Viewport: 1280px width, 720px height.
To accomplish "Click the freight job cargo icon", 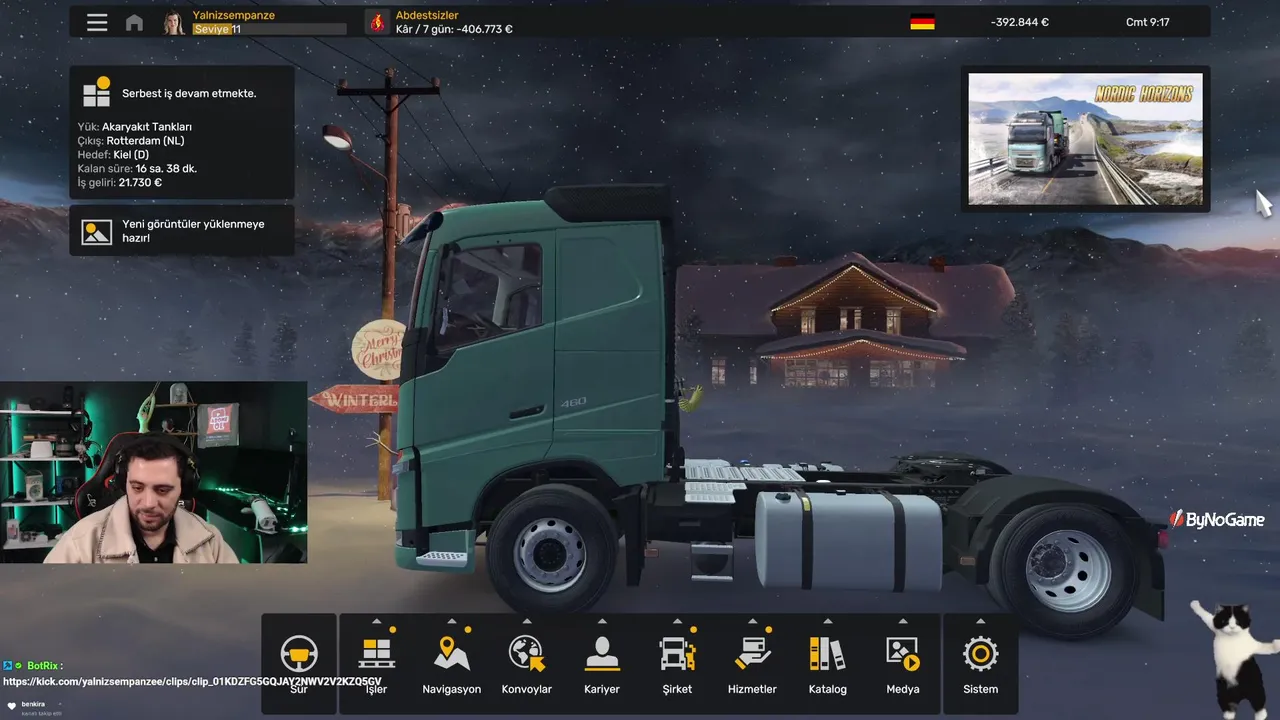I will [x=97, y=92].
